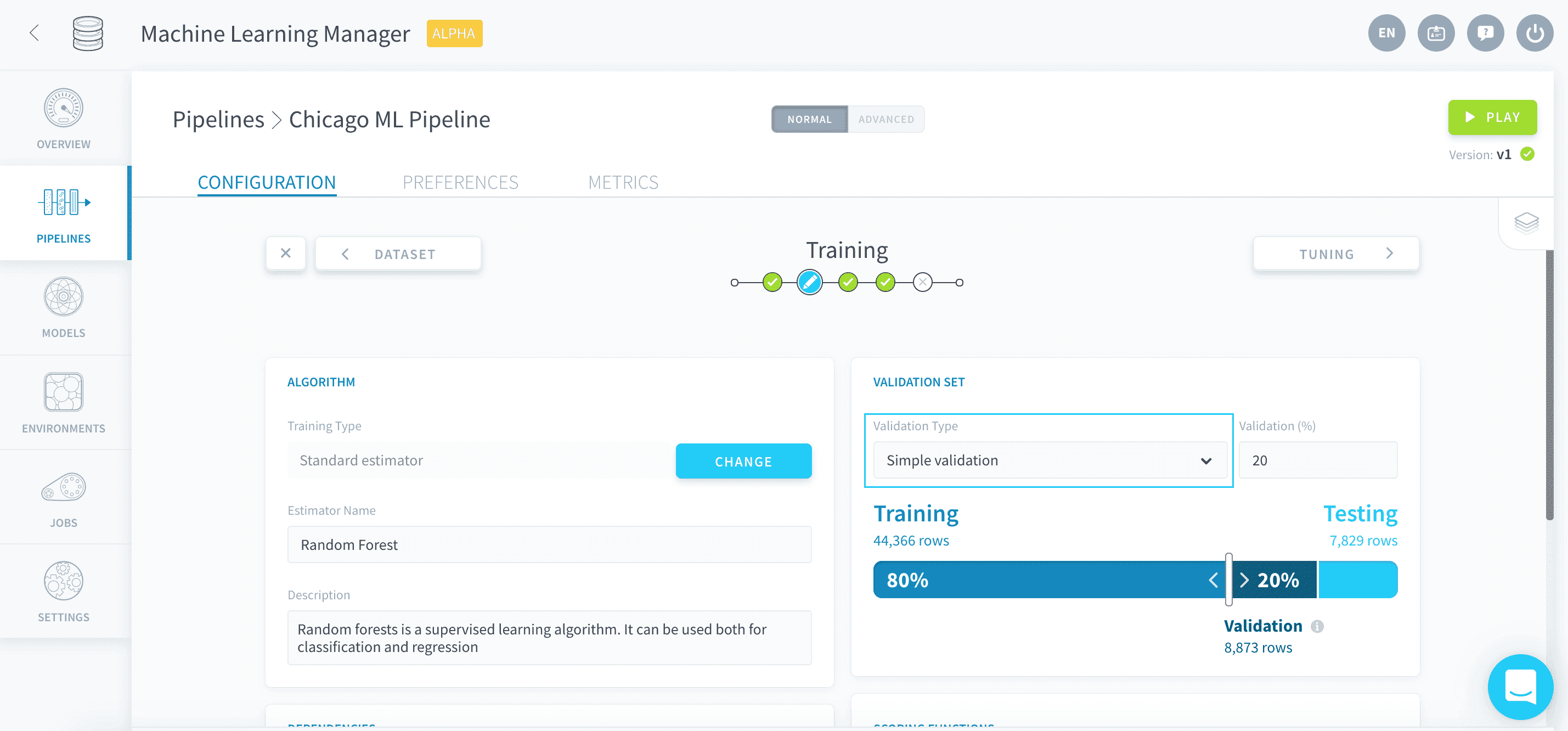The height and width of the screenshot is (731, 1568).
Task: Click the '8,873 rows' validation count
Action: [1257, 648]
